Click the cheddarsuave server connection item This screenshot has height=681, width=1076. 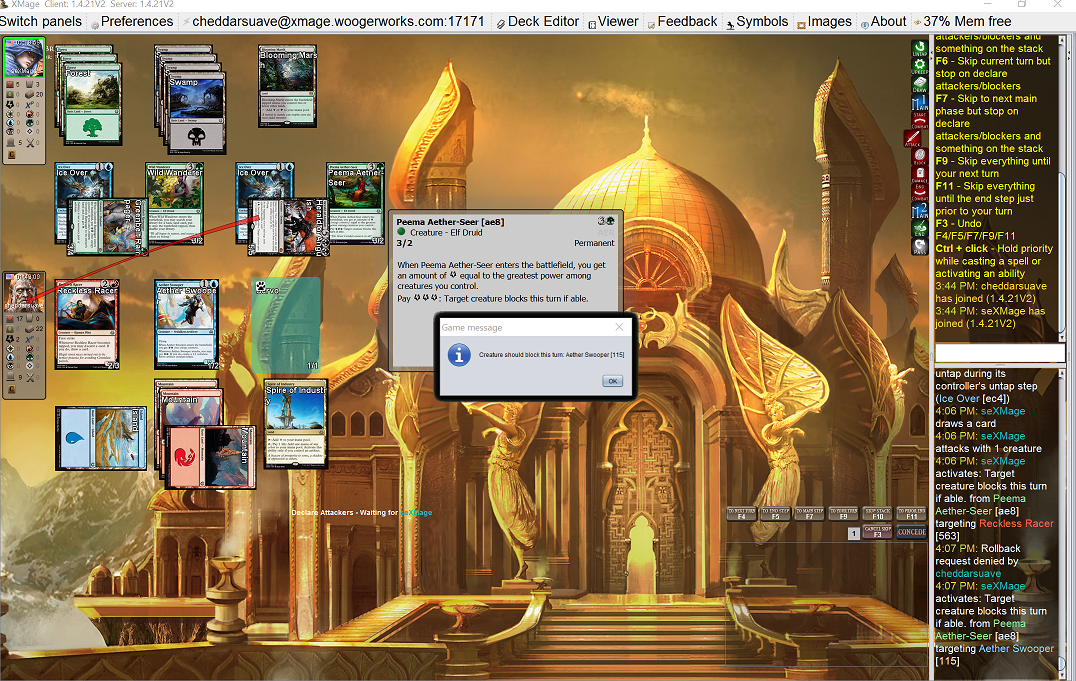pos(333,21)
